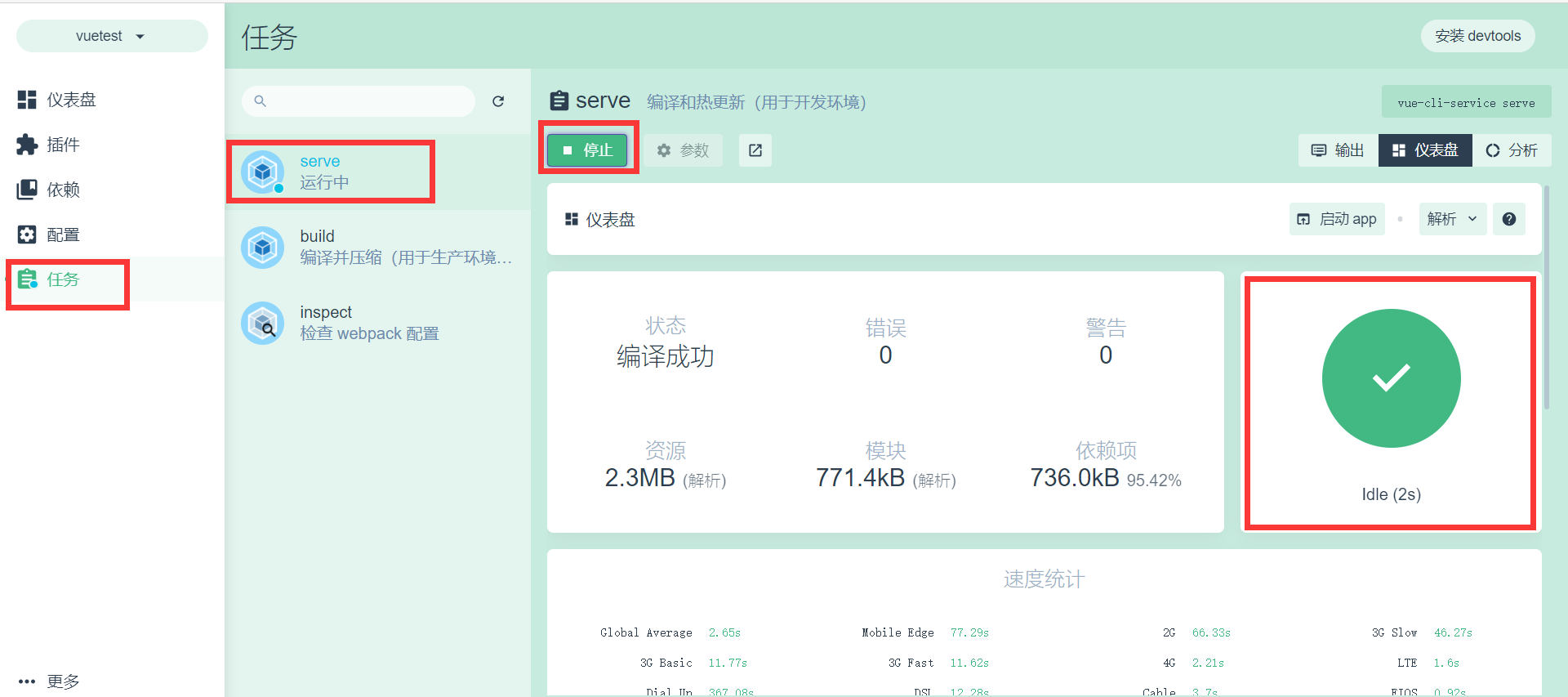The image size is (1568, 697).
Task: Click the configuration gear icon
Action: pos(27,235)
